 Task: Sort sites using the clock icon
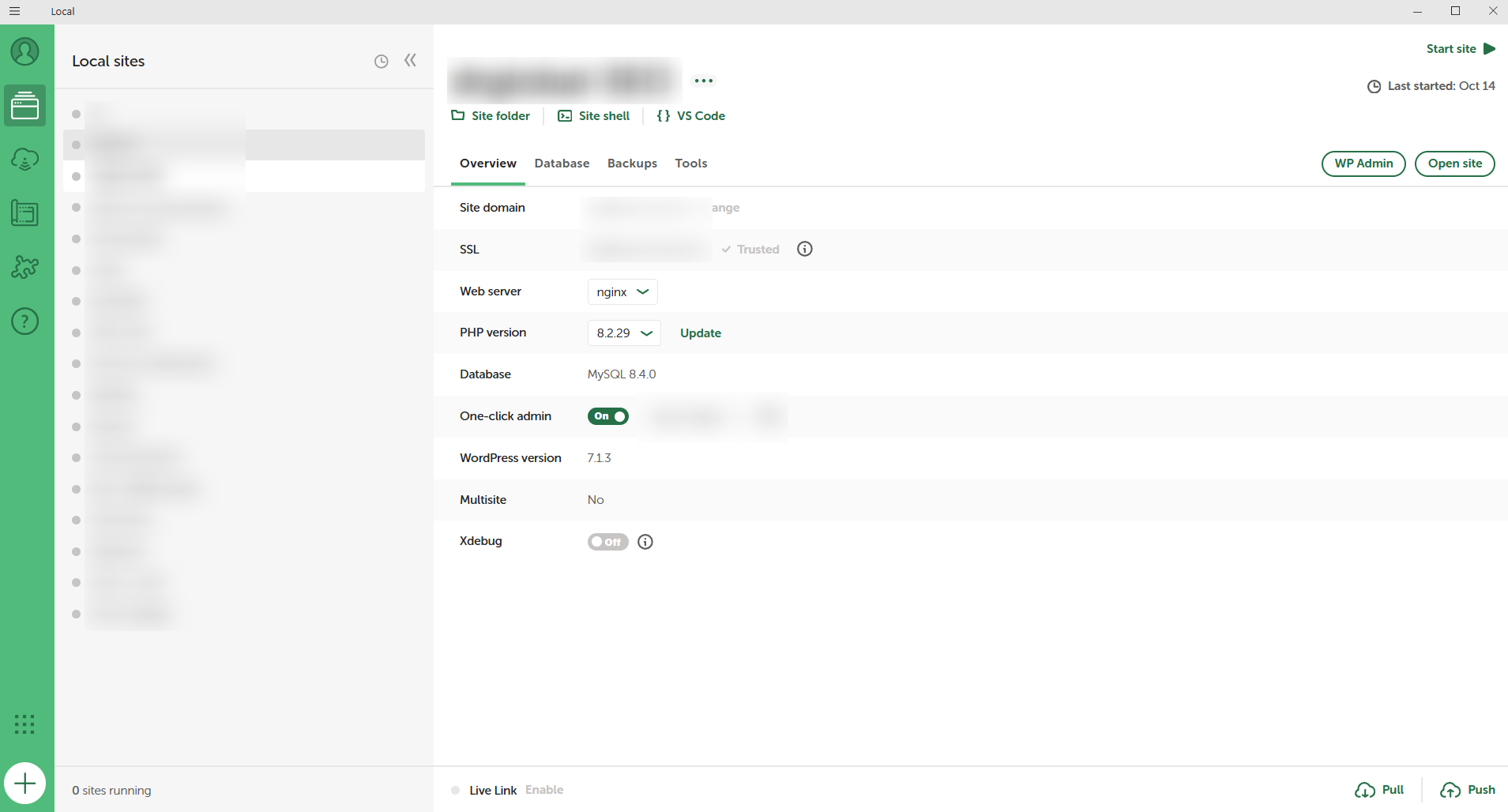381,62
